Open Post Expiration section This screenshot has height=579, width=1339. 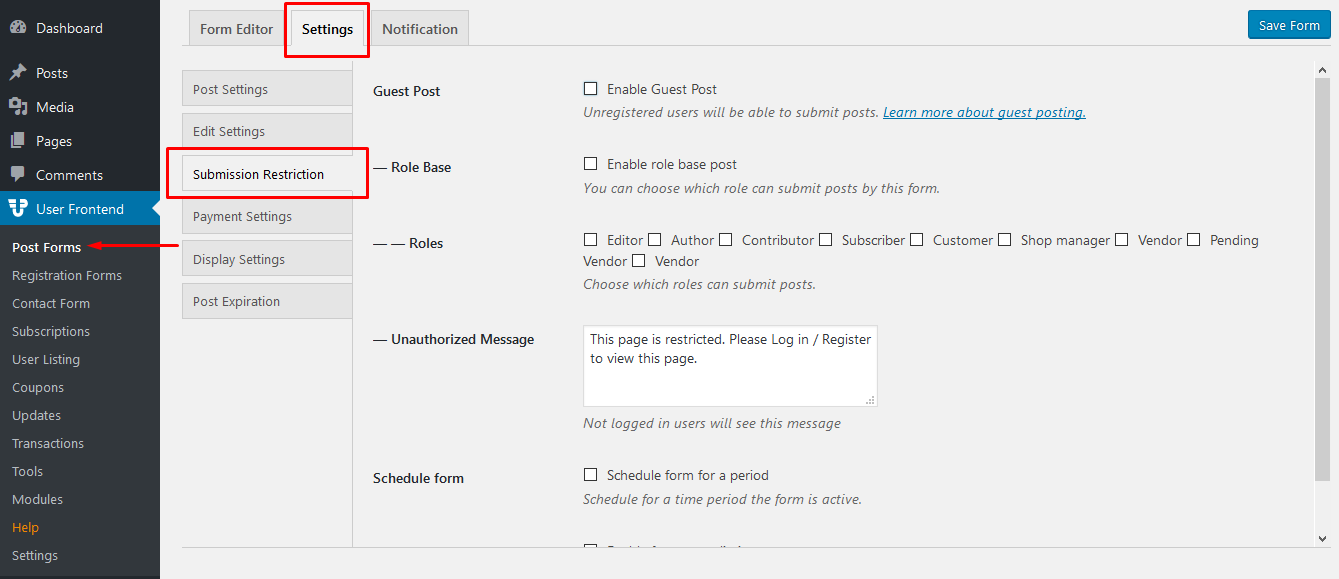267,302
